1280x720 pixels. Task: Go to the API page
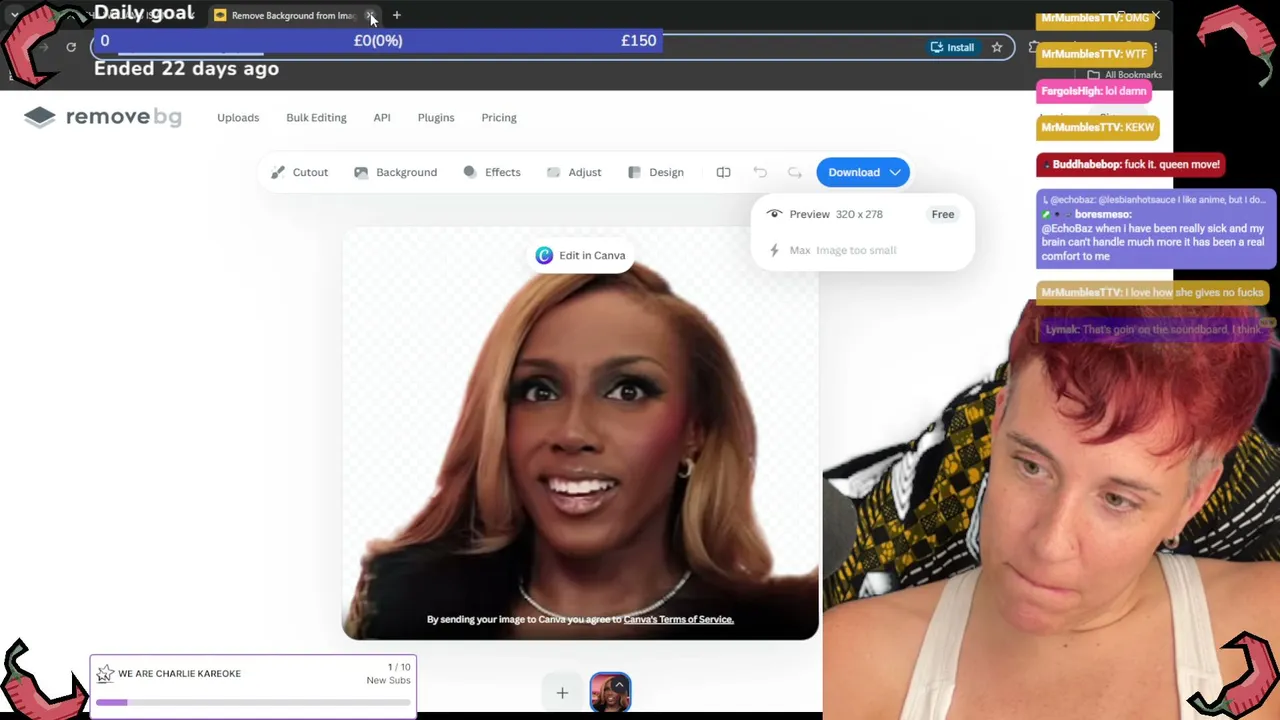pos(382,117)
